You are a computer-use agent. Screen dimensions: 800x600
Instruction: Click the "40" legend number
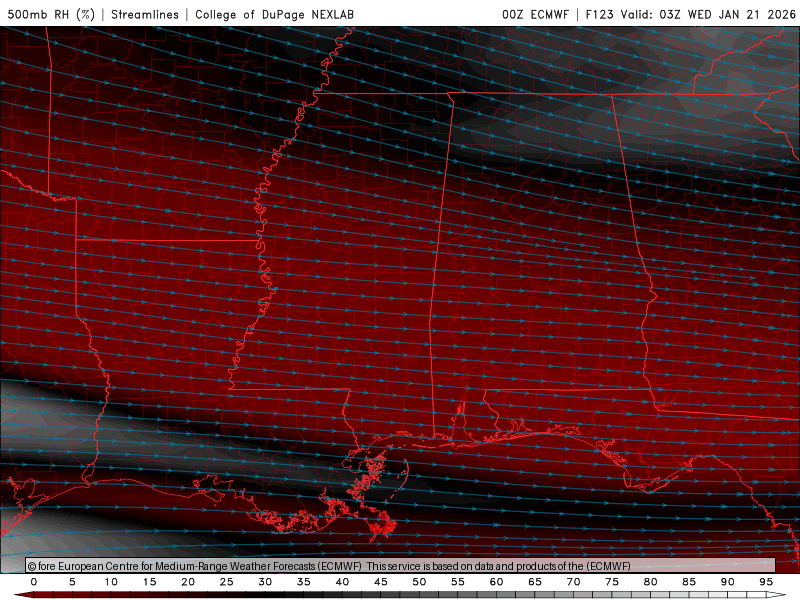click(x=342, y=582)
